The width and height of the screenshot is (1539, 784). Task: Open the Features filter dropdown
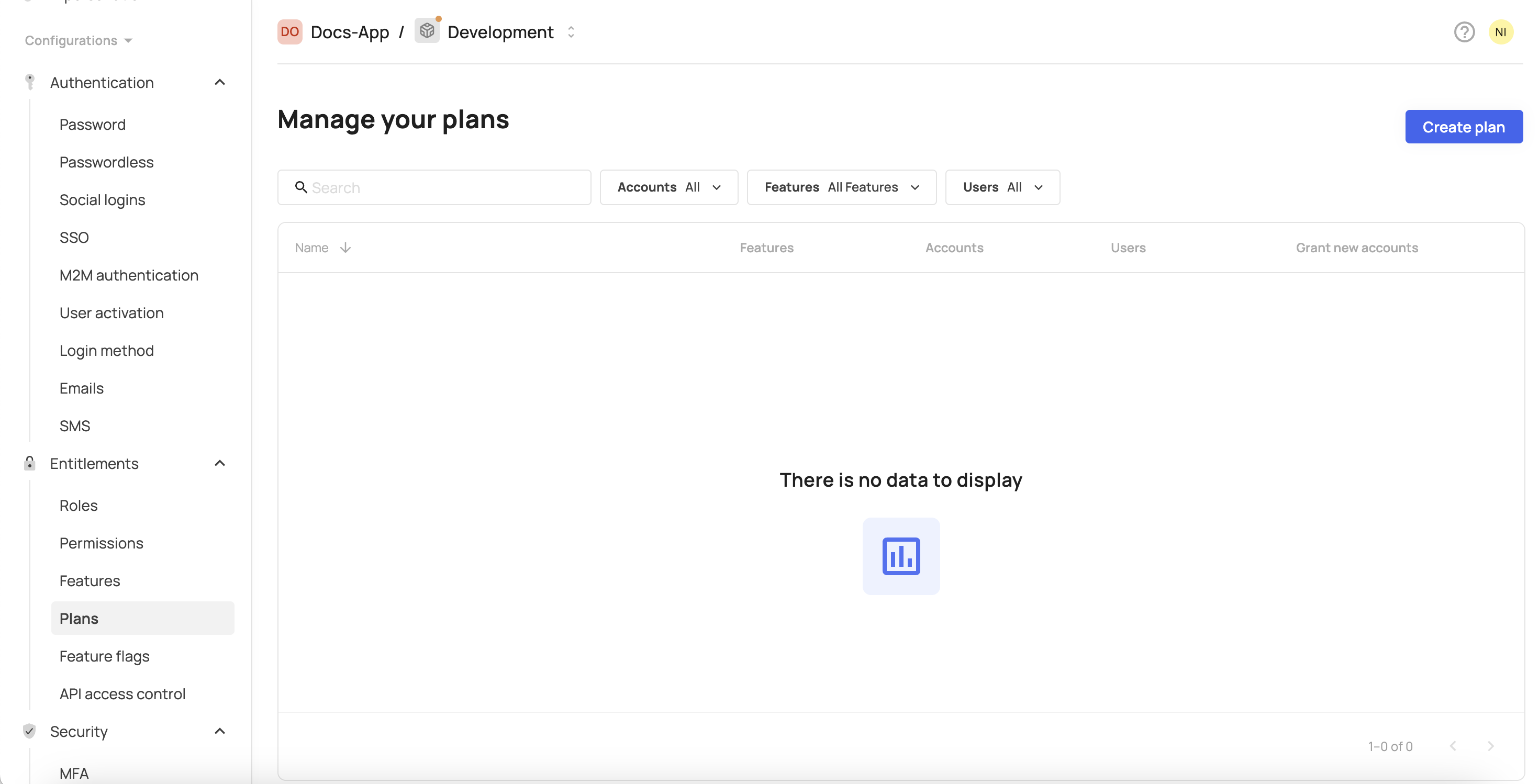[x=841, y=187]
